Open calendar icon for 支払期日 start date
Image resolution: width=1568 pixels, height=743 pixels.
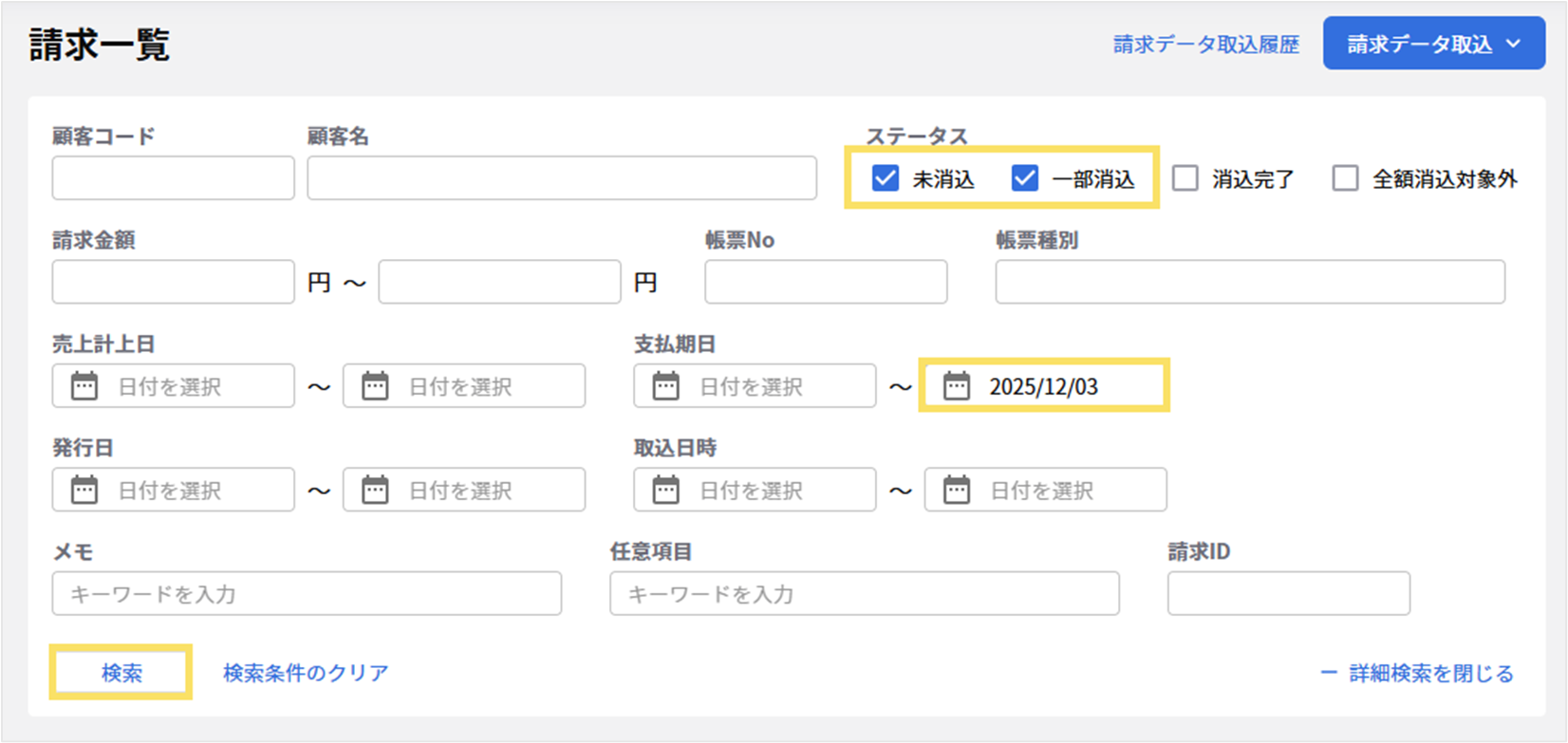click(666, 386)
